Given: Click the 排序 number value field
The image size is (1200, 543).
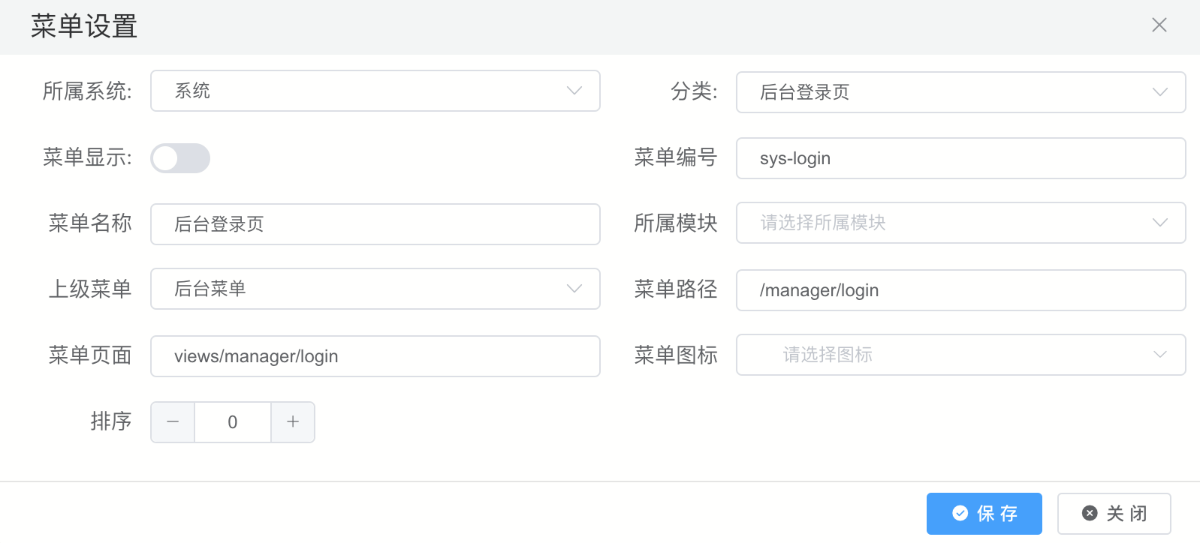Looking at the screenshot, I should coord(233,422).
